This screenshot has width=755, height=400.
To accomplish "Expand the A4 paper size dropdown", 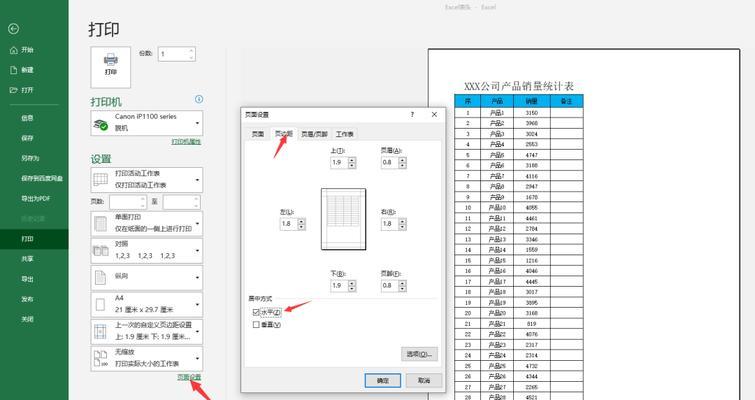I will pos(146,304).
